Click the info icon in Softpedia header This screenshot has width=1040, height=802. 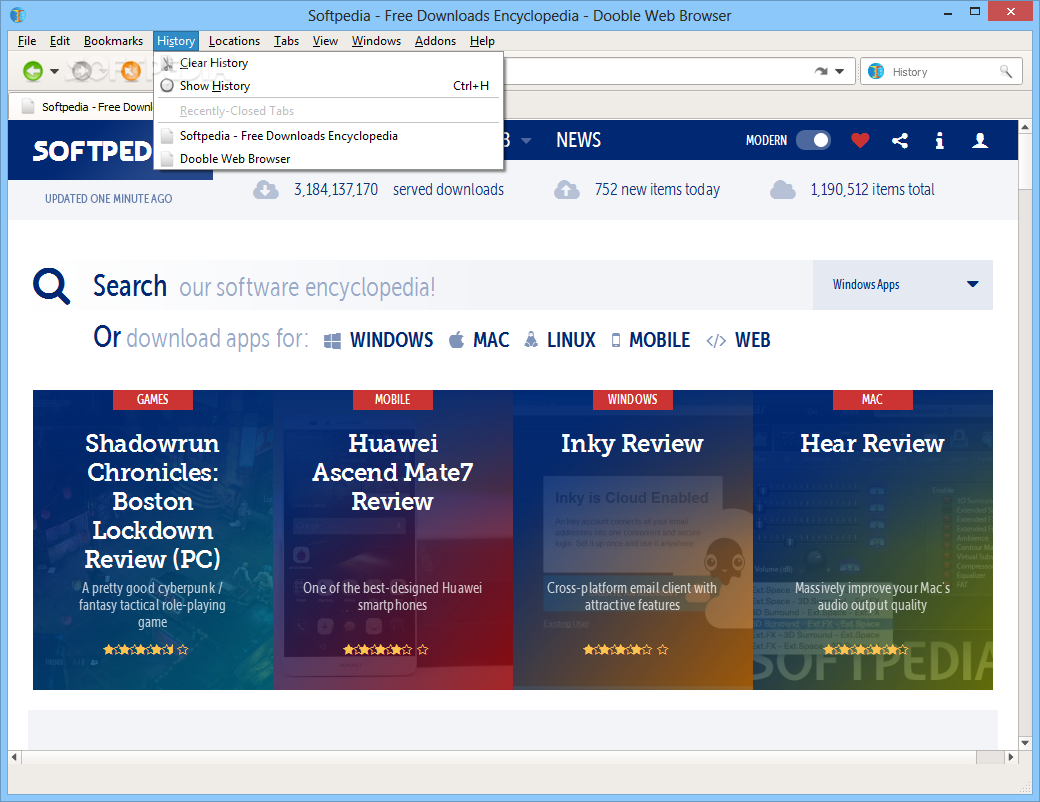(x=939, y=140)
